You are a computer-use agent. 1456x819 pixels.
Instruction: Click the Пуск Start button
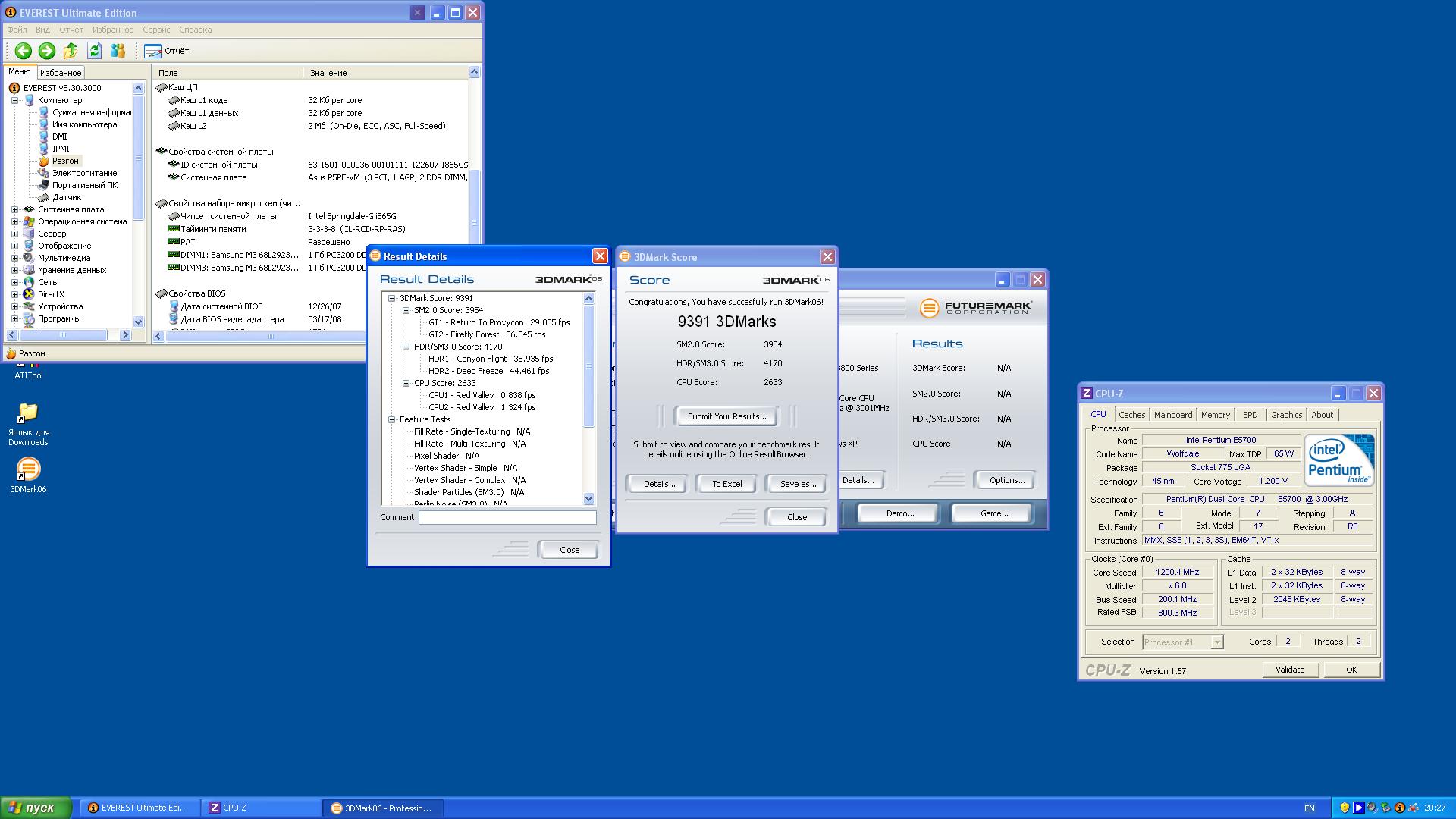pyautogui.click(x=36, y=808)
